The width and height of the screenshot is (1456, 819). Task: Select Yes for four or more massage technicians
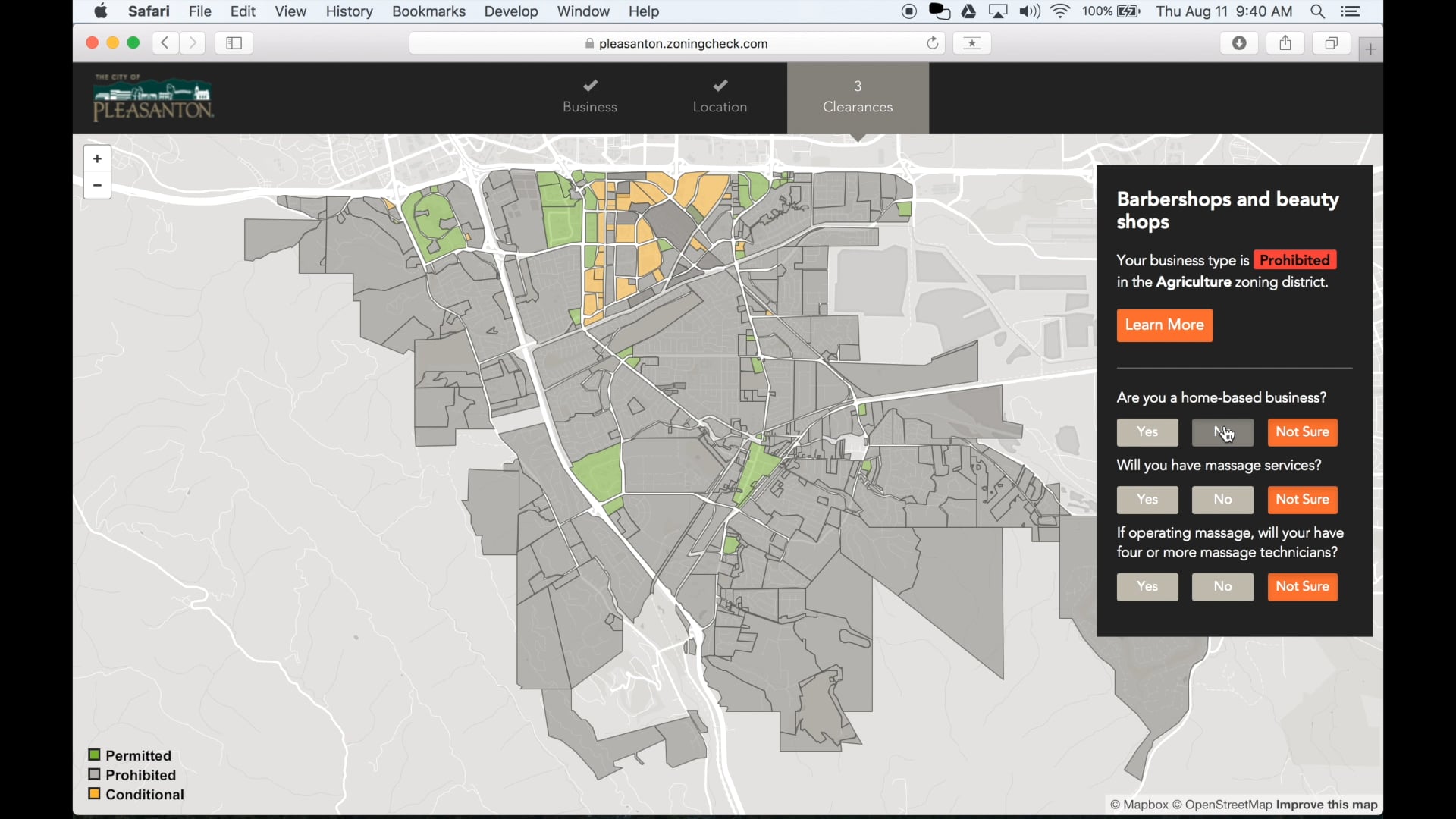(1146, 586)
